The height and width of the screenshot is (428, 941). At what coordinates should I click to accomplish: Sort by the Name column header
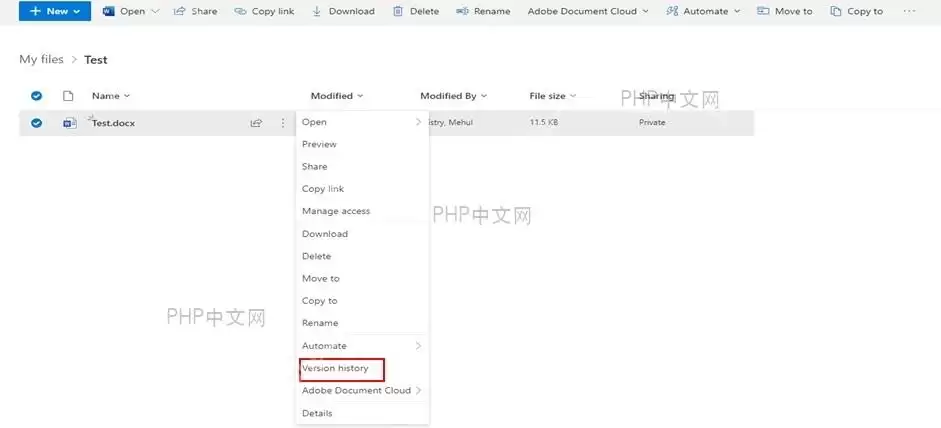click(x=111, y=95)
